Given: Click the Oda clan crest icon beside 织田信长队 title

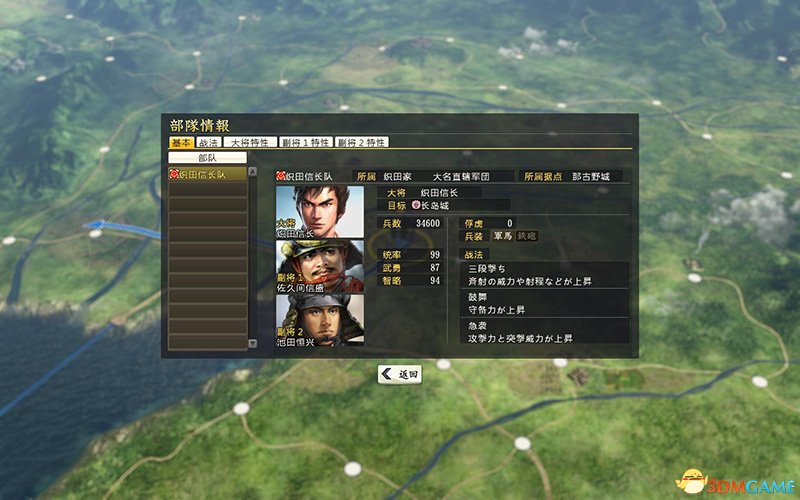Looking at the screenshot, I should coord(280,176).
